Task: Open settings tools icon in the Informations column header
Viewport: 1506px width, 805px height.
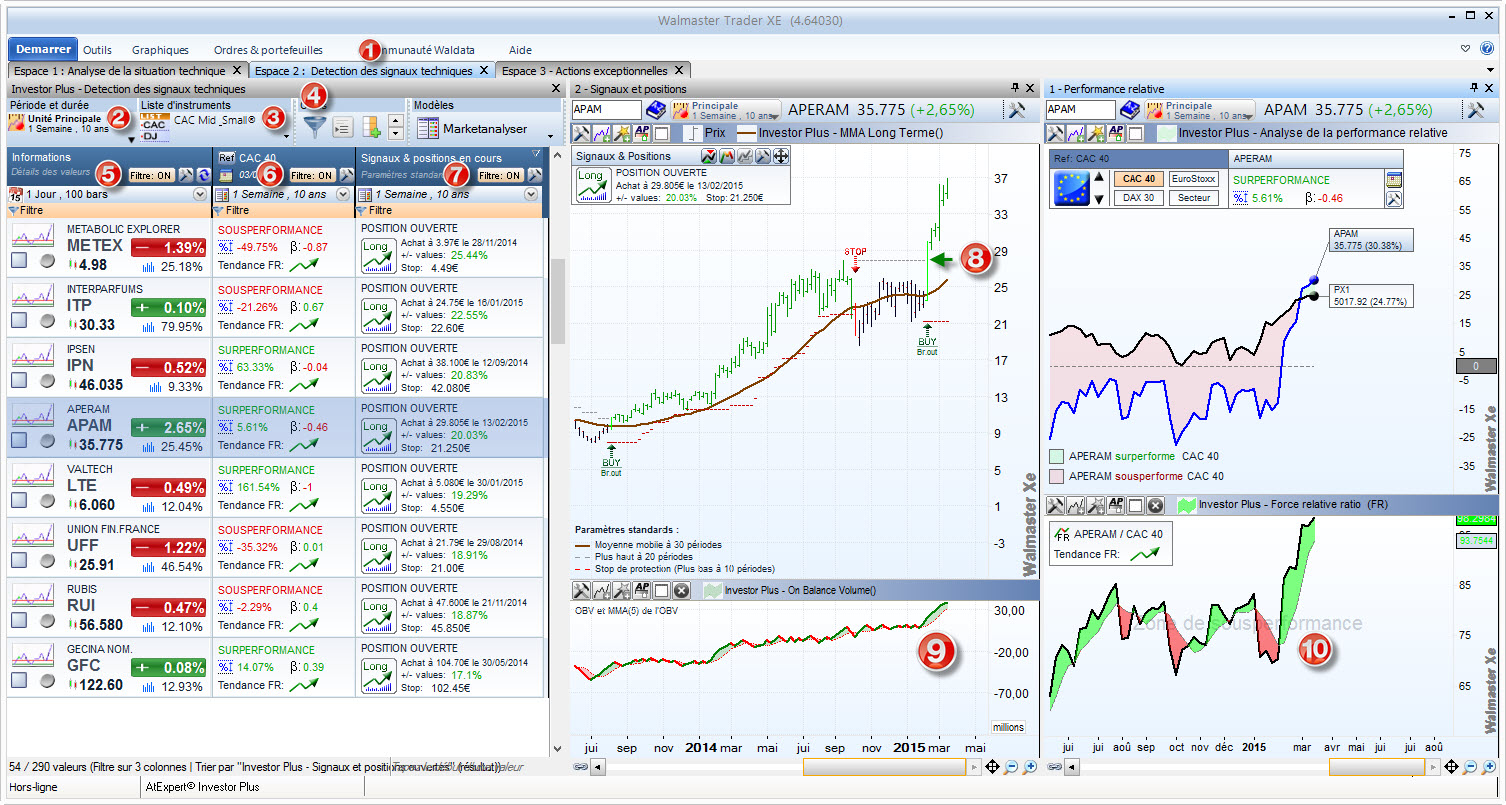Action: (186, 175)
